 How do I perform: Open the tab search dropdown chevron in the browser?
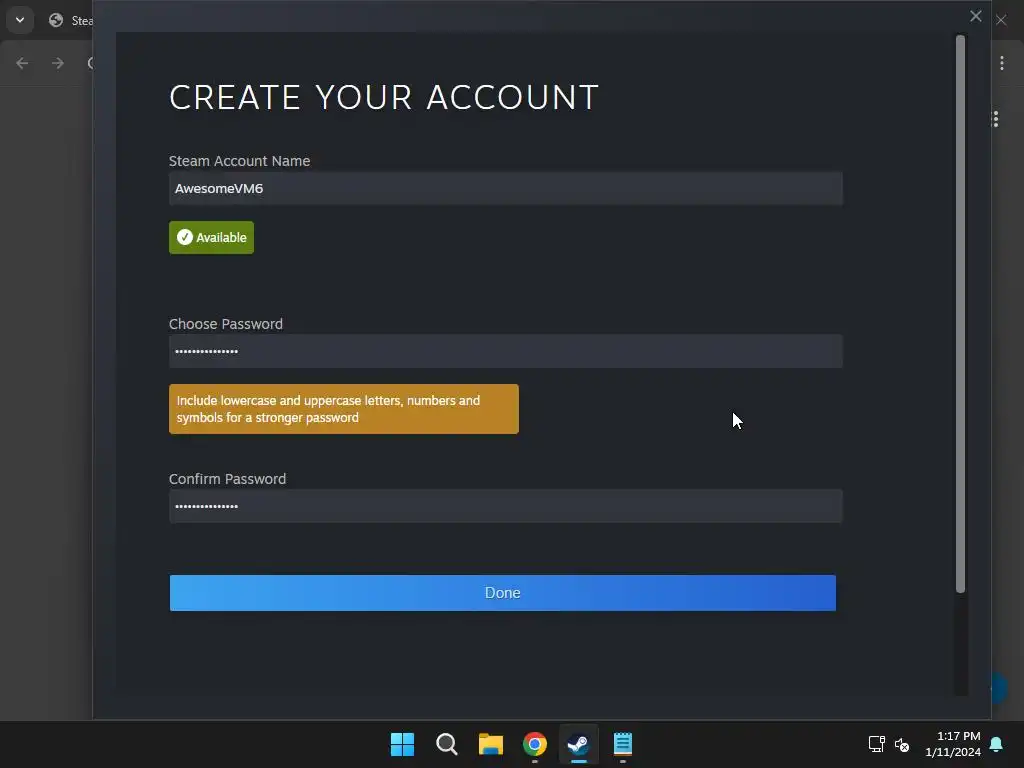tap(20, 20)
